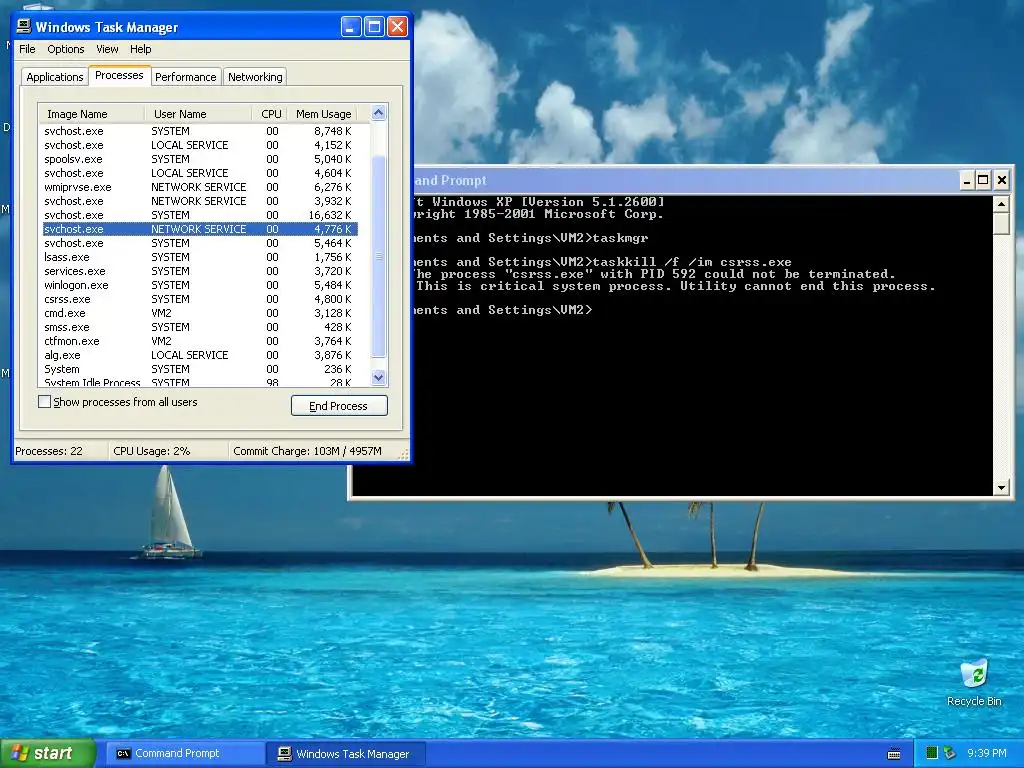The image size is (1024, 768).
Task: Select the System process row
Action: pyautogui.click(x=200, y=369)
